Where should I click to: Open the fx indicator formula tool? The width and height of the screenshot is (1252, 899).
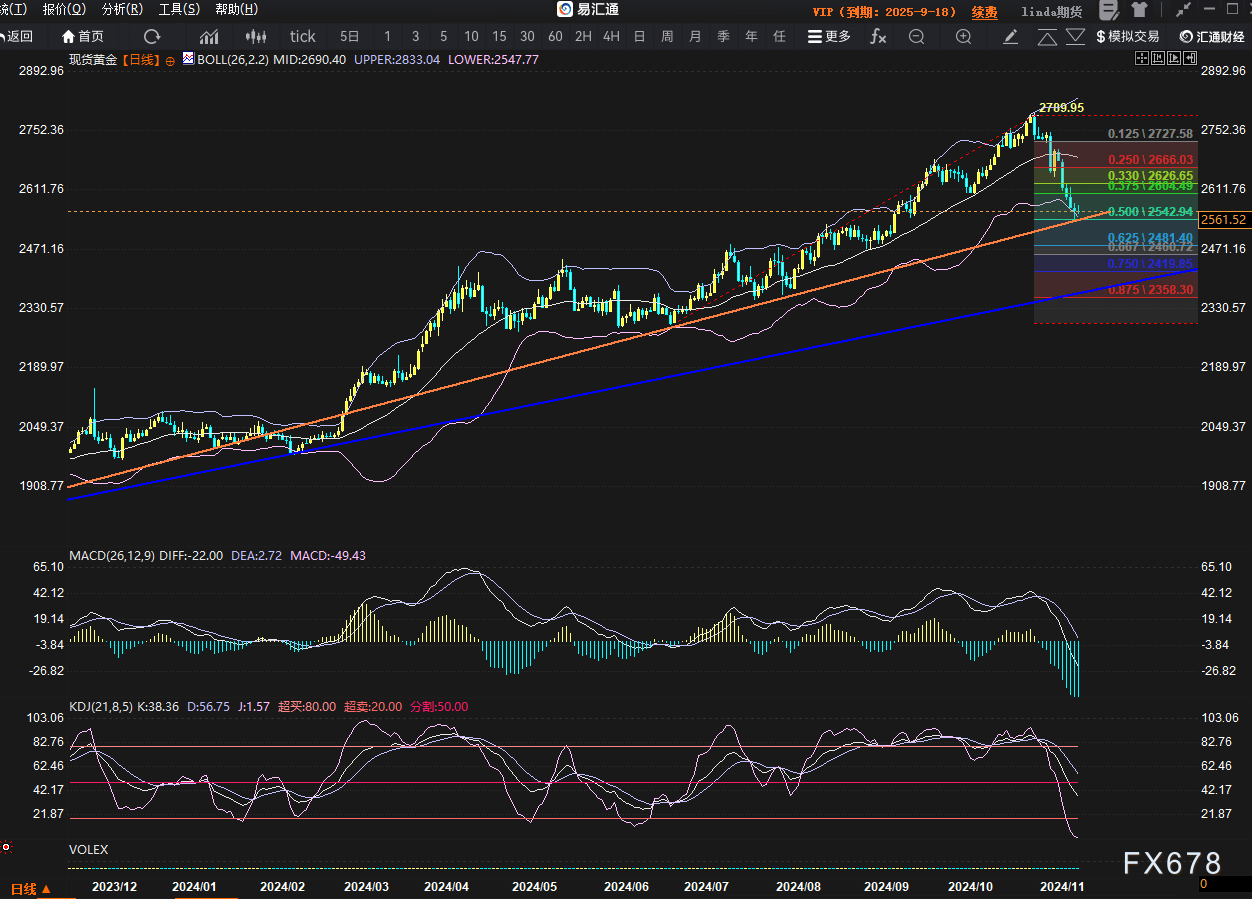[878, 36]
